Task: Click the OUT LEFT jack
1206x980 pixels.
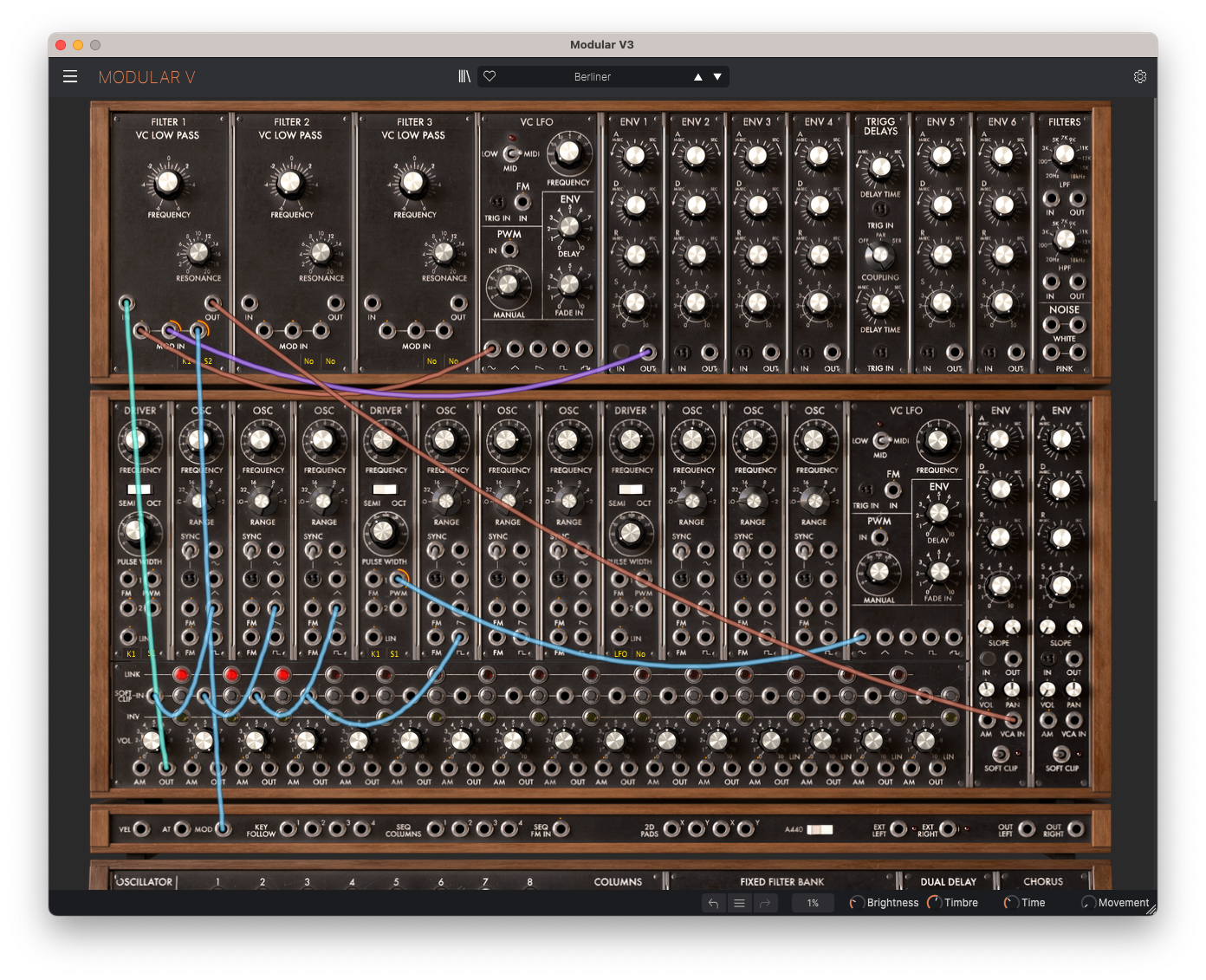Action: click(1027, 829)
